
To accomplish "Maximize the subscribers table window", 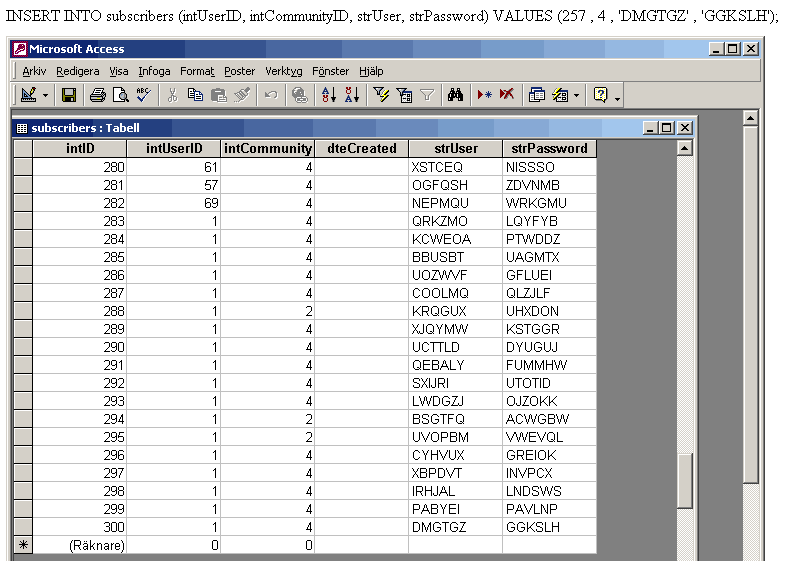I will coord(667,128).
